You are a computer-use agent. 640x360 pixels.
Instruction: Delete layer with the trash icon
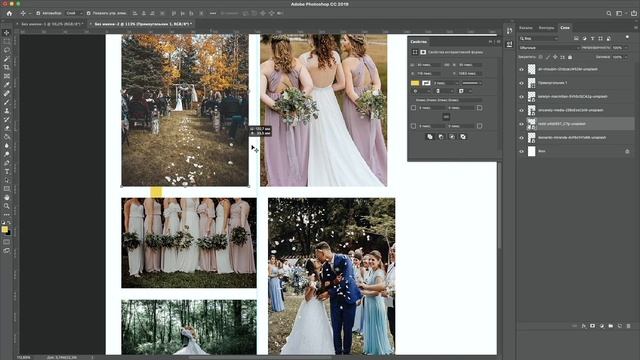point(628,326)
